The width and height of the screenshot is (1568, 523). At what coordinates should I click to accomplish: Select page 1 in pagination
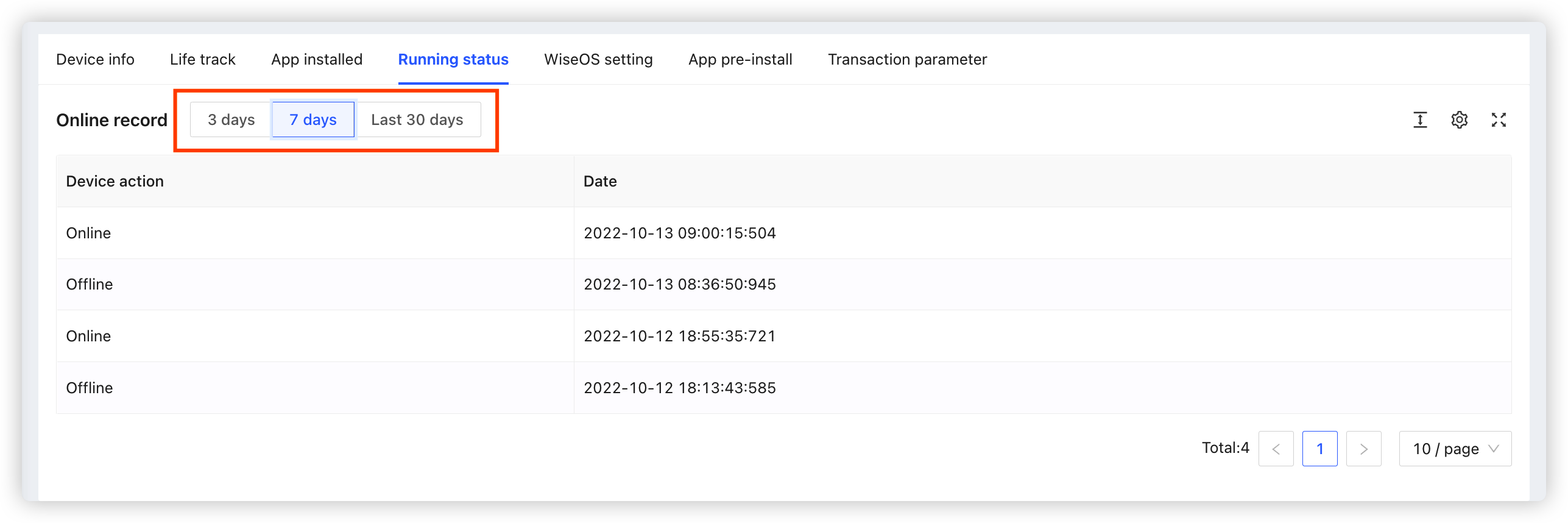[1319, 449]
